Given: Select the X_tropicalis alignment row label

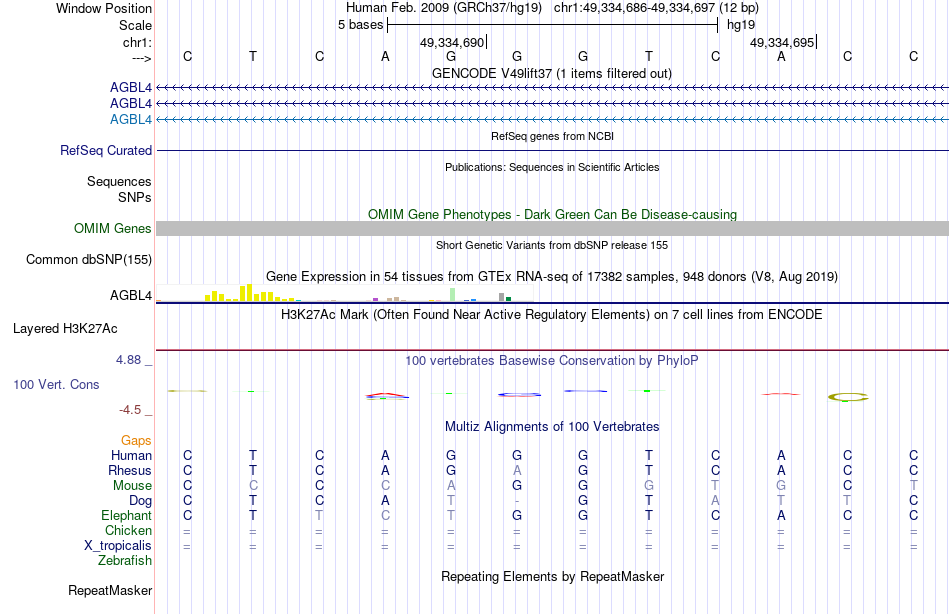Looking at the screenshot, I should click(x=118, y=546).
